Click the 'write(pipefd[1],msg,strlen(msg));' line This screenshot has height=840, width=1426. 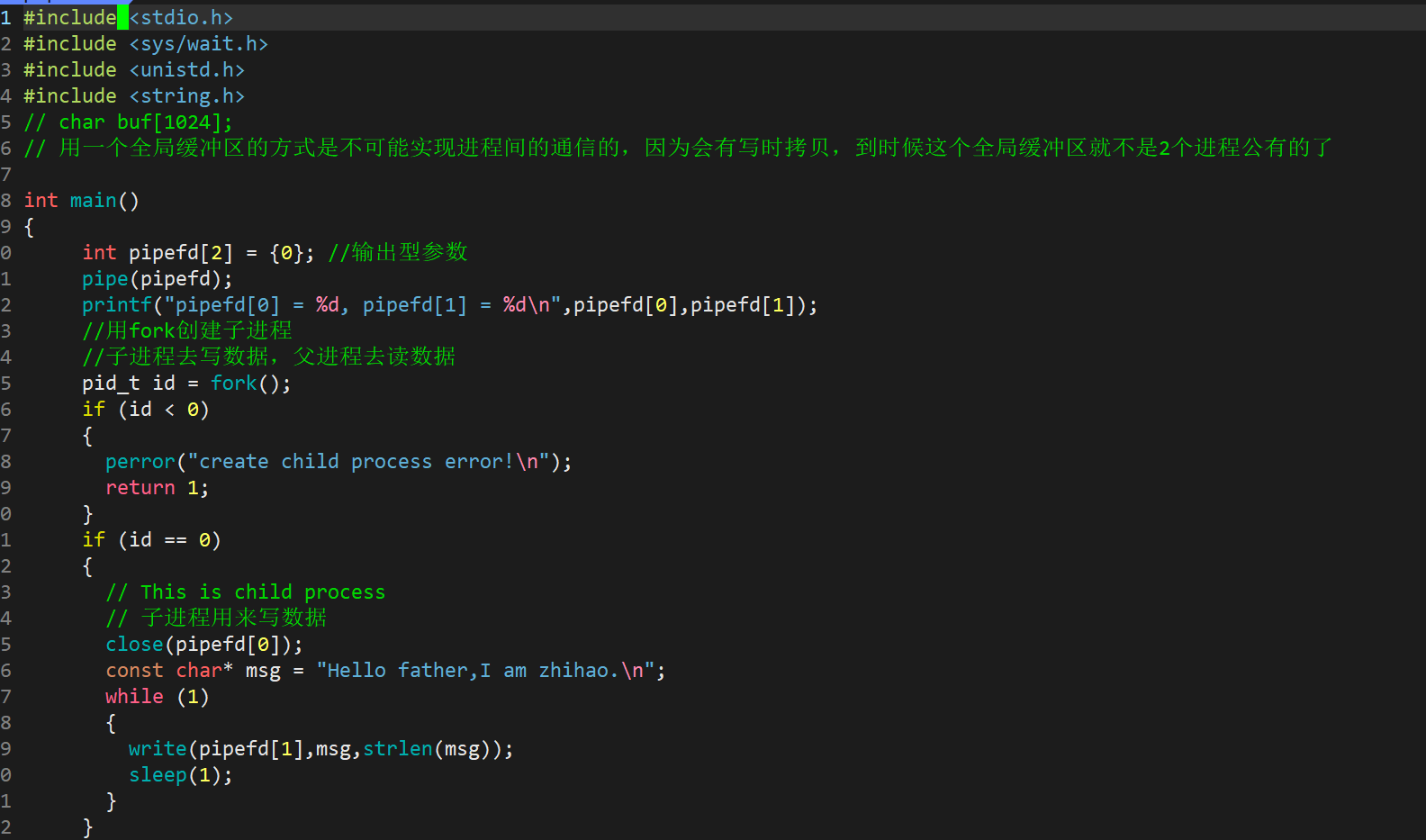point(321,749)
